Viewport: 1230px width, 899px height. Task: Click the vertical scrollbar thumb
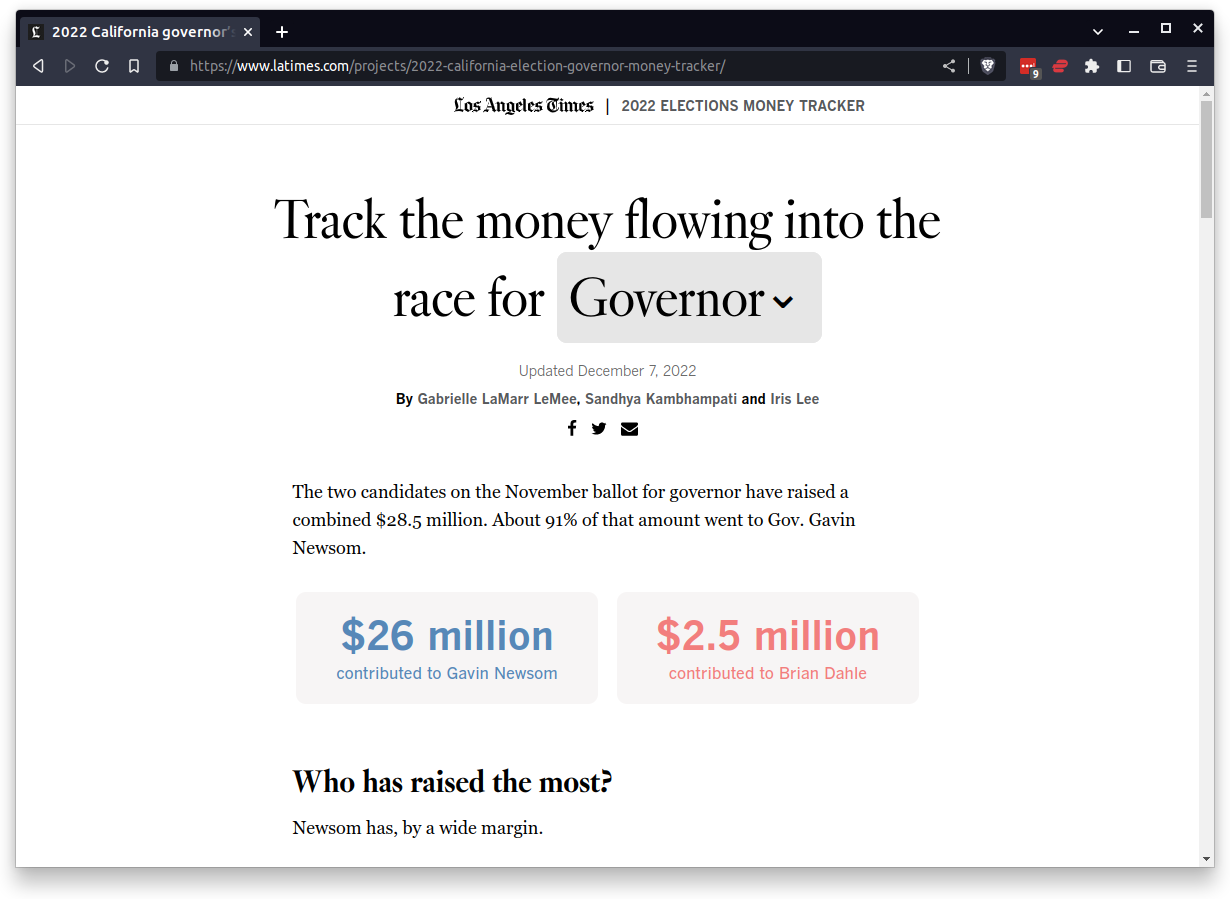pos(1206,159)
